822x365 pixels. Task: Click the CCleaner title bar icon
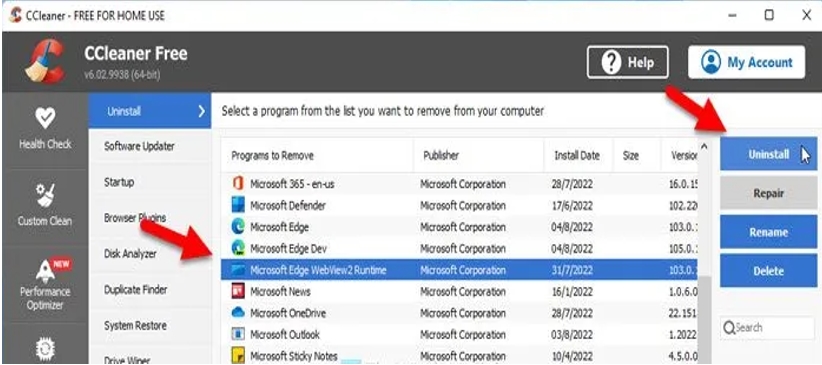click(15, 15)
